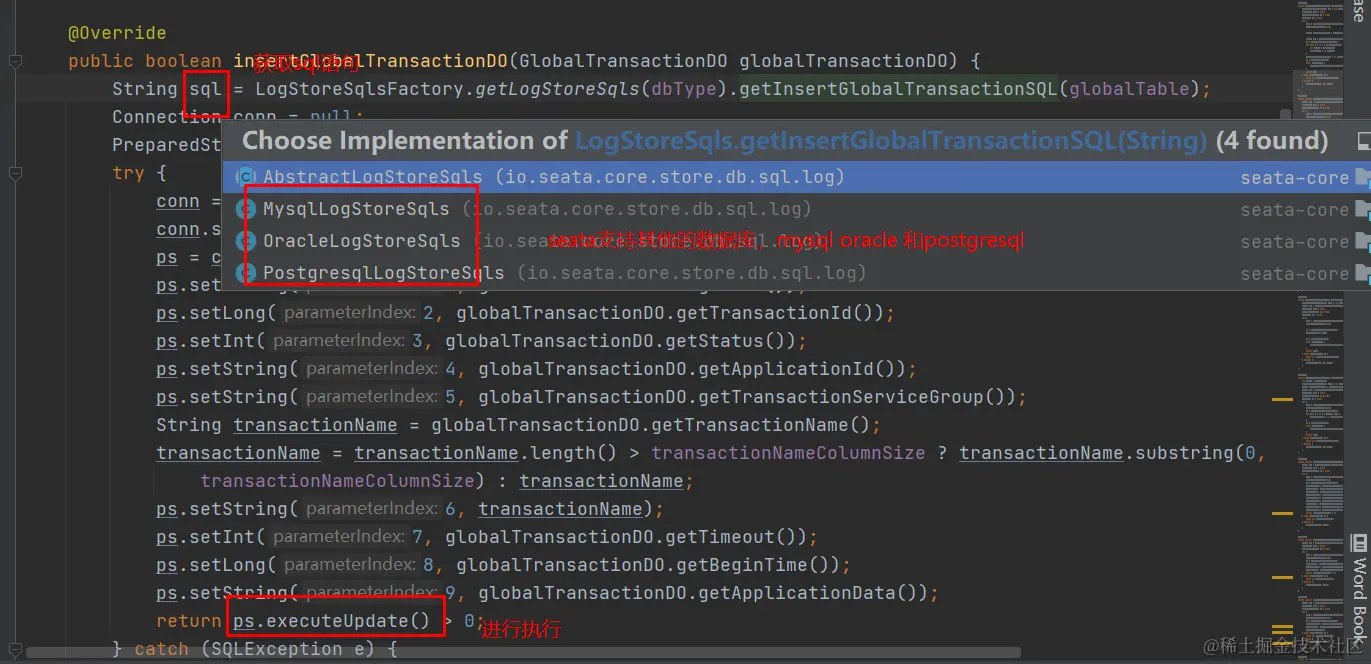Image resolution: width=1371 pixels, height=664 pixels.
Task: Click the 'String transactionName' declaration
Action: [x=276, y=425]
